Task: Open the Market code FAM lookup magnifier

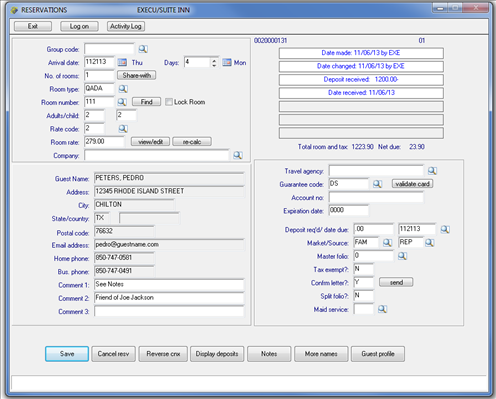Action: click(387, 243)
